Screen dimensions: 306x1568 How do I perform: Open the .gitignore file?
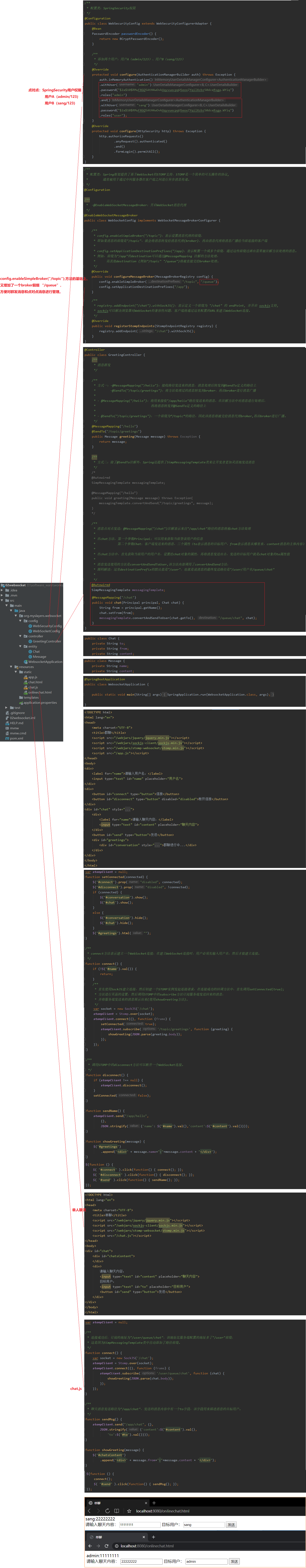coord(17,713)
